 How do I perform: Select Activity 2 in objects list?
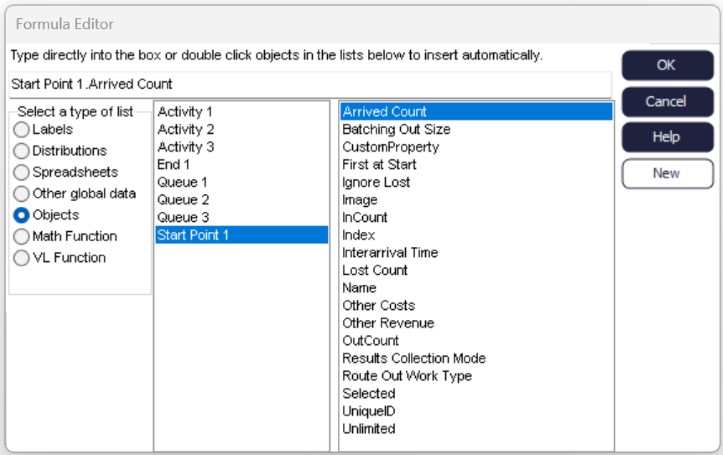[242, 130]
